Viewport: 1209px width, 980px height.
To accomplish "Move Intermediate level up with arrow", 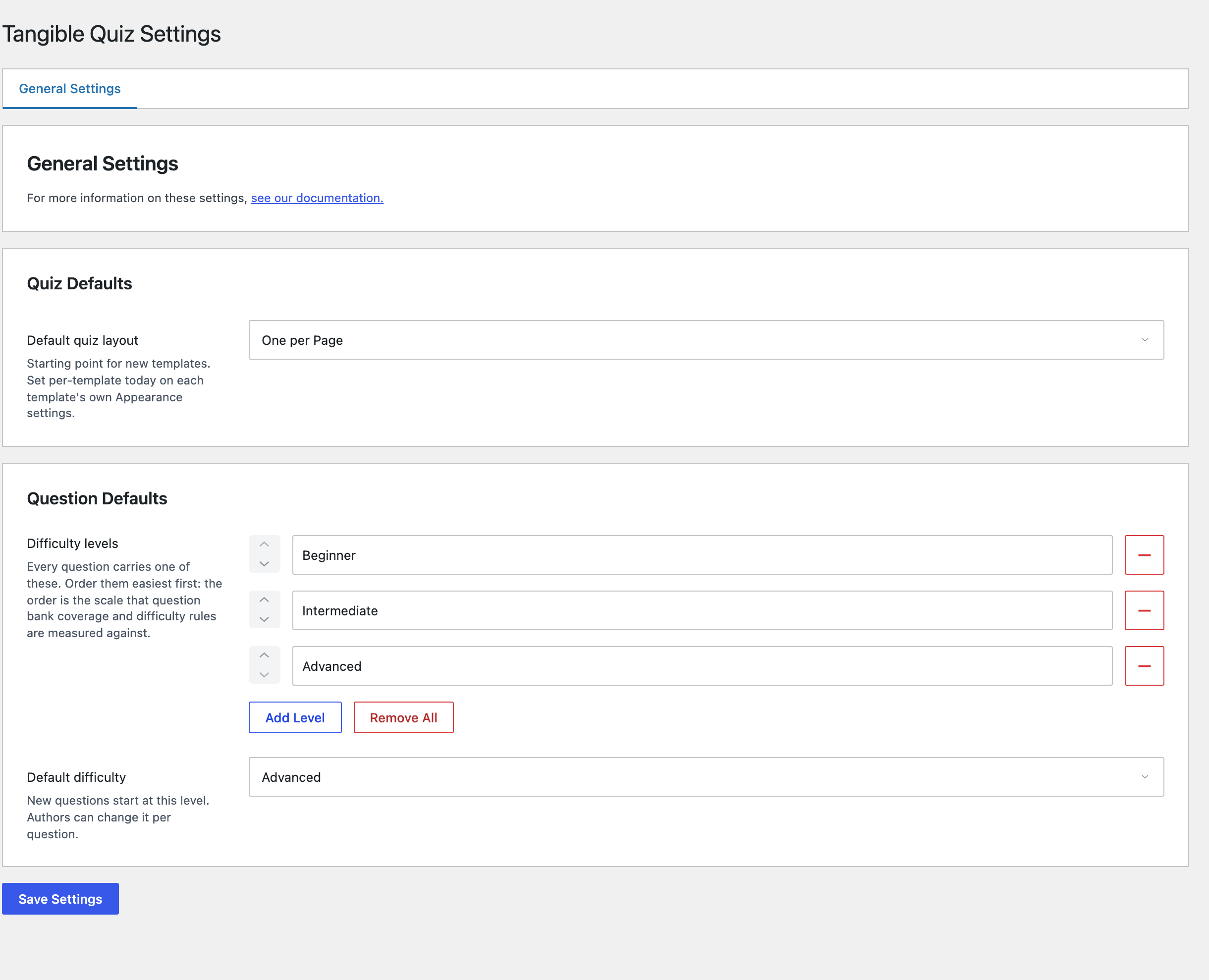I will tap(264, 600).
